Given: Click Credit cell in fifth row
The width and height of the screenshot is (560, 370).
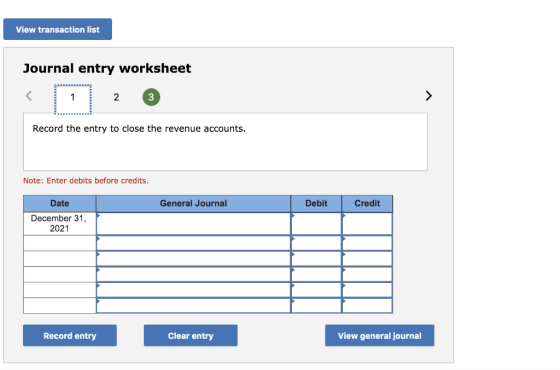Looking at the screenshot, I should tap(367, 290).
